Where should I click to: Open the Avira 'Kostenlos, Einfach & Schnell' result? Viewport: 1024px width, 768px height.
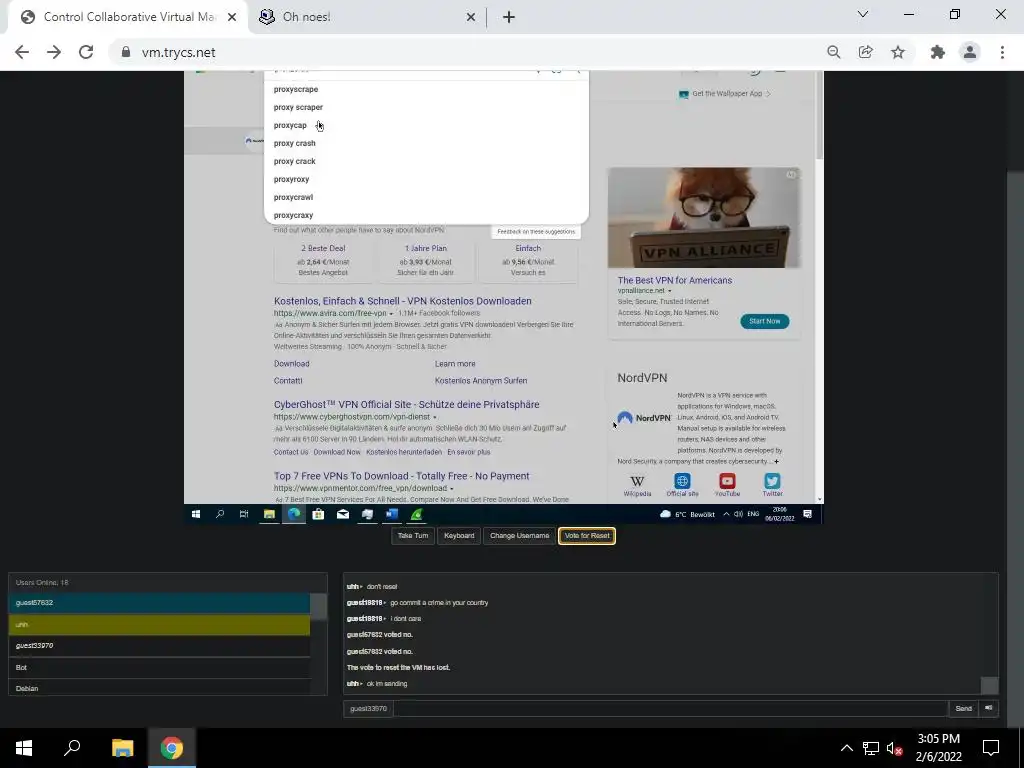[402, 301]
